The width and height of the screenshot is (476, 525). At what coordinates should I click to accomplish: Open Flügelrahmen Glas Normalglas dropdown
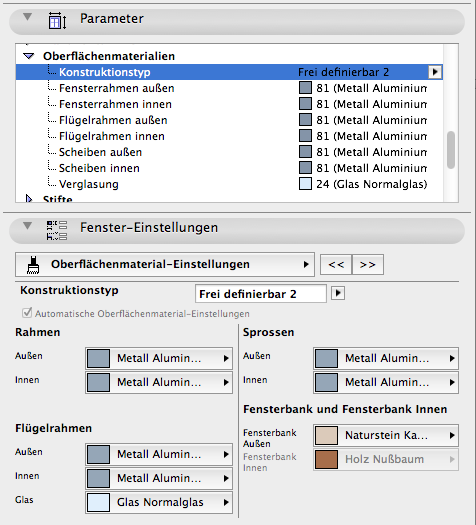pos(159,502)
